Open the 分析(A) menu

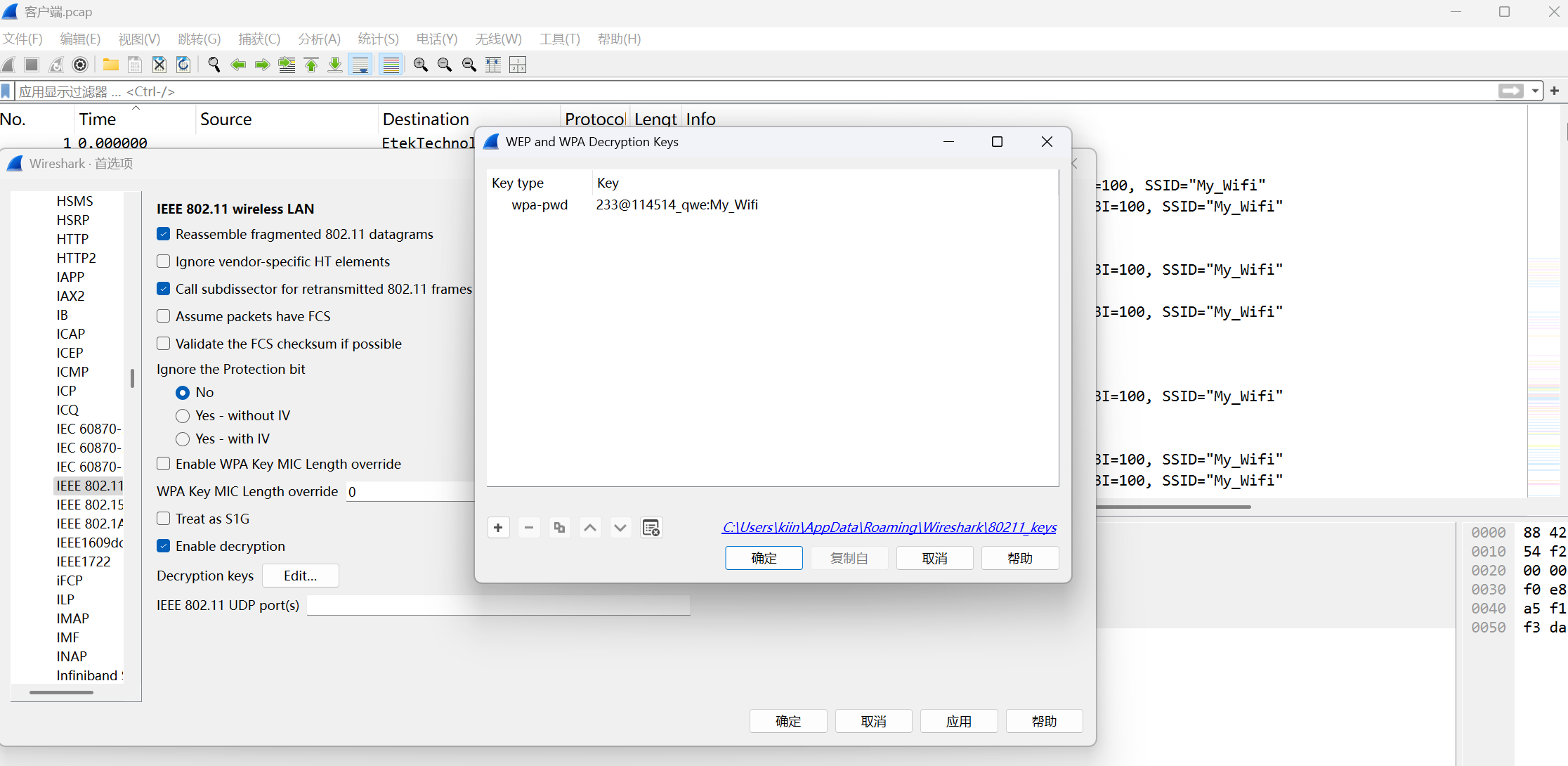coord(319,39)
